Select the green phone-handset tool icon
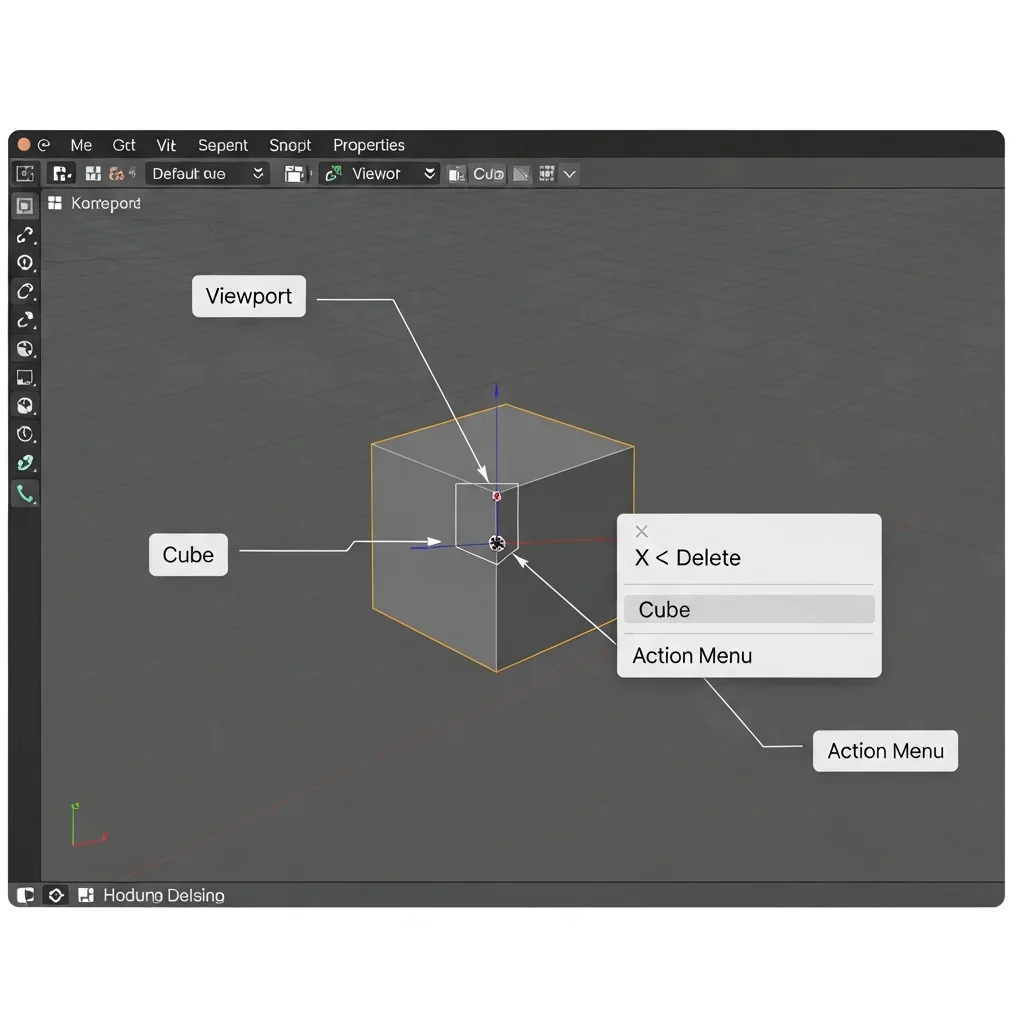 [x=25, y=494]
